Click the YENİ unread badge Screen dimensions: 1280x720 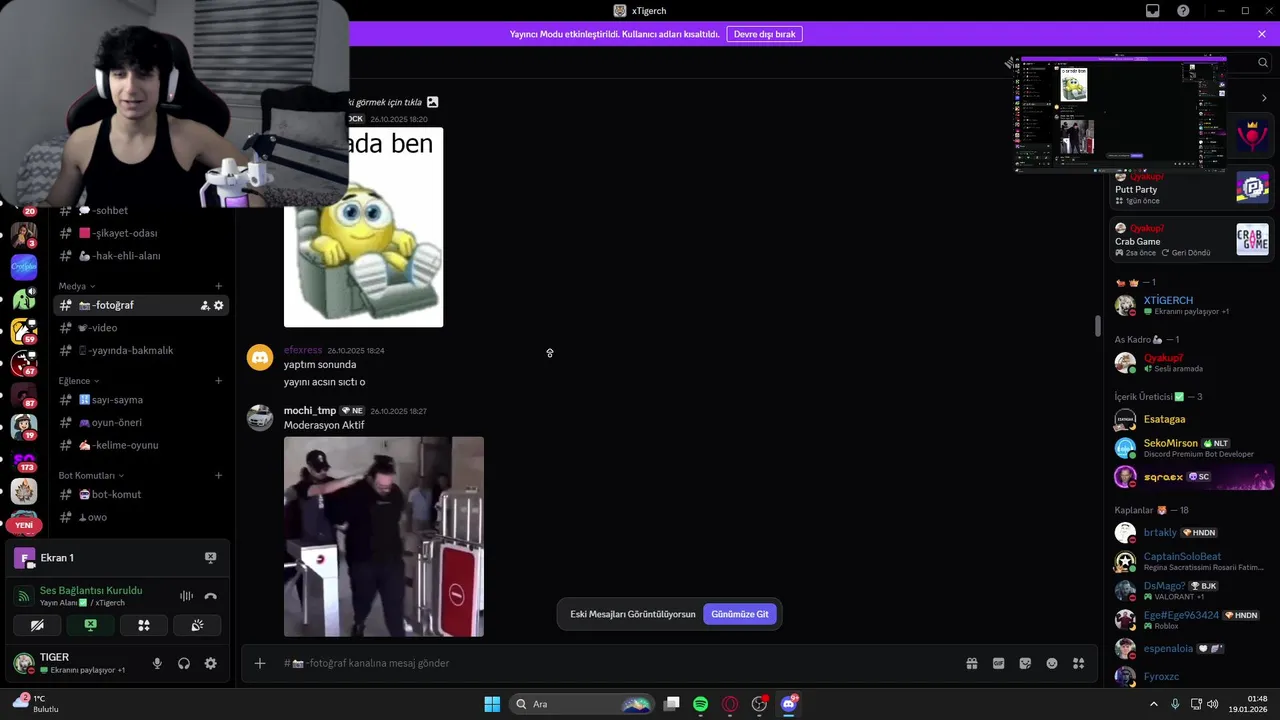[24, 525]
